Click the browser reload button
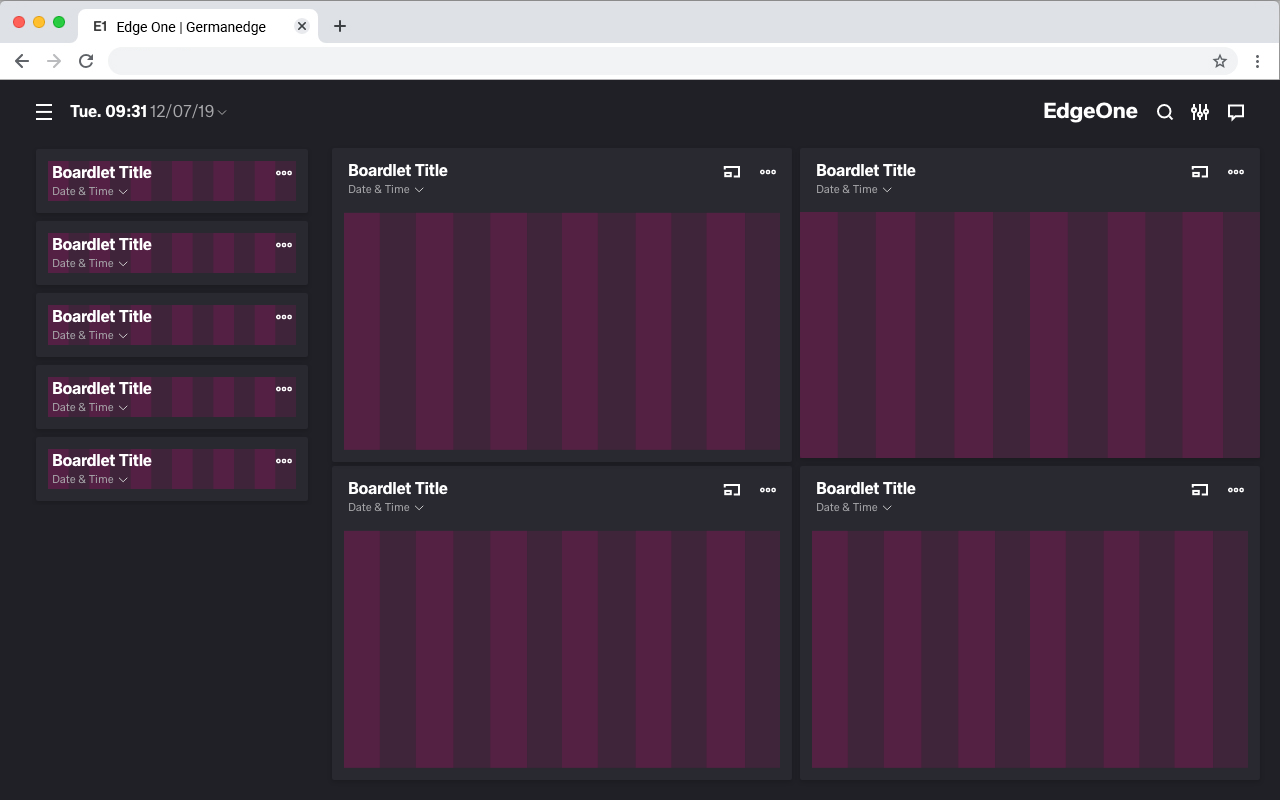1280x800 pixels. (x=86, y=61)
